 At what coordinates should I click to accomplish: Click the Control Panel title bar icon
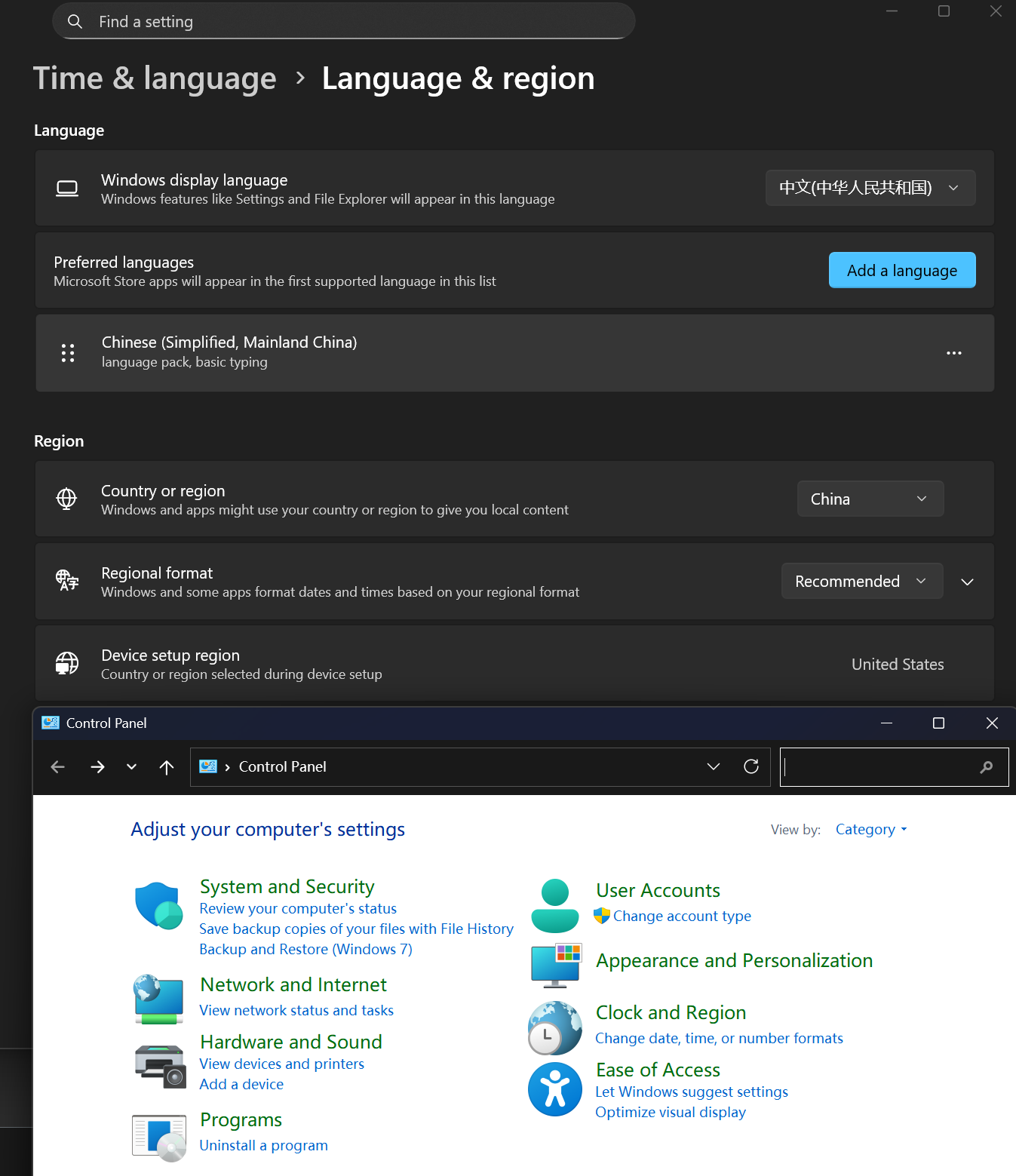pyautogui.click(x=51, y=723)
